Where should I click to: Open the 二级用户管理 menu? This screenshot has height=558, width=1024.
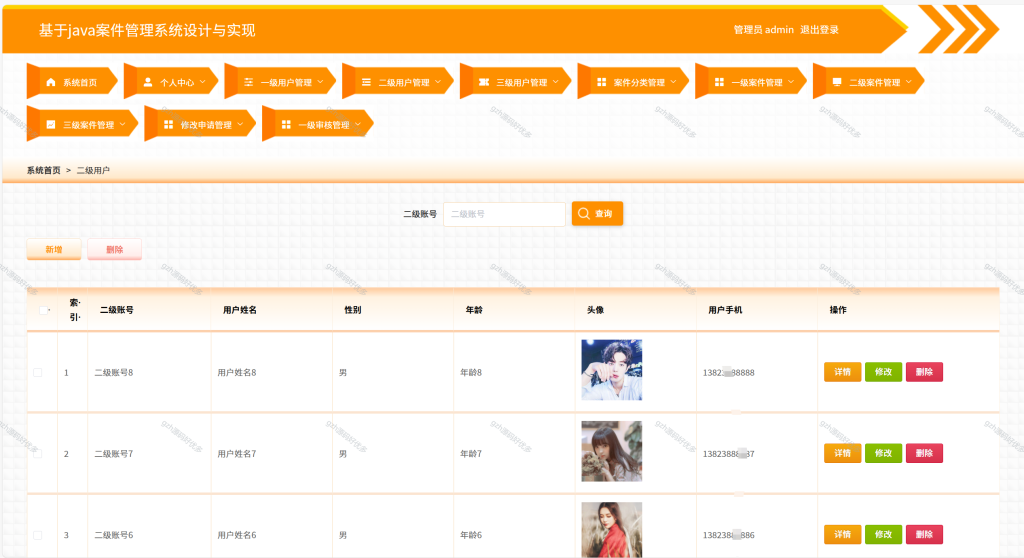397,82
